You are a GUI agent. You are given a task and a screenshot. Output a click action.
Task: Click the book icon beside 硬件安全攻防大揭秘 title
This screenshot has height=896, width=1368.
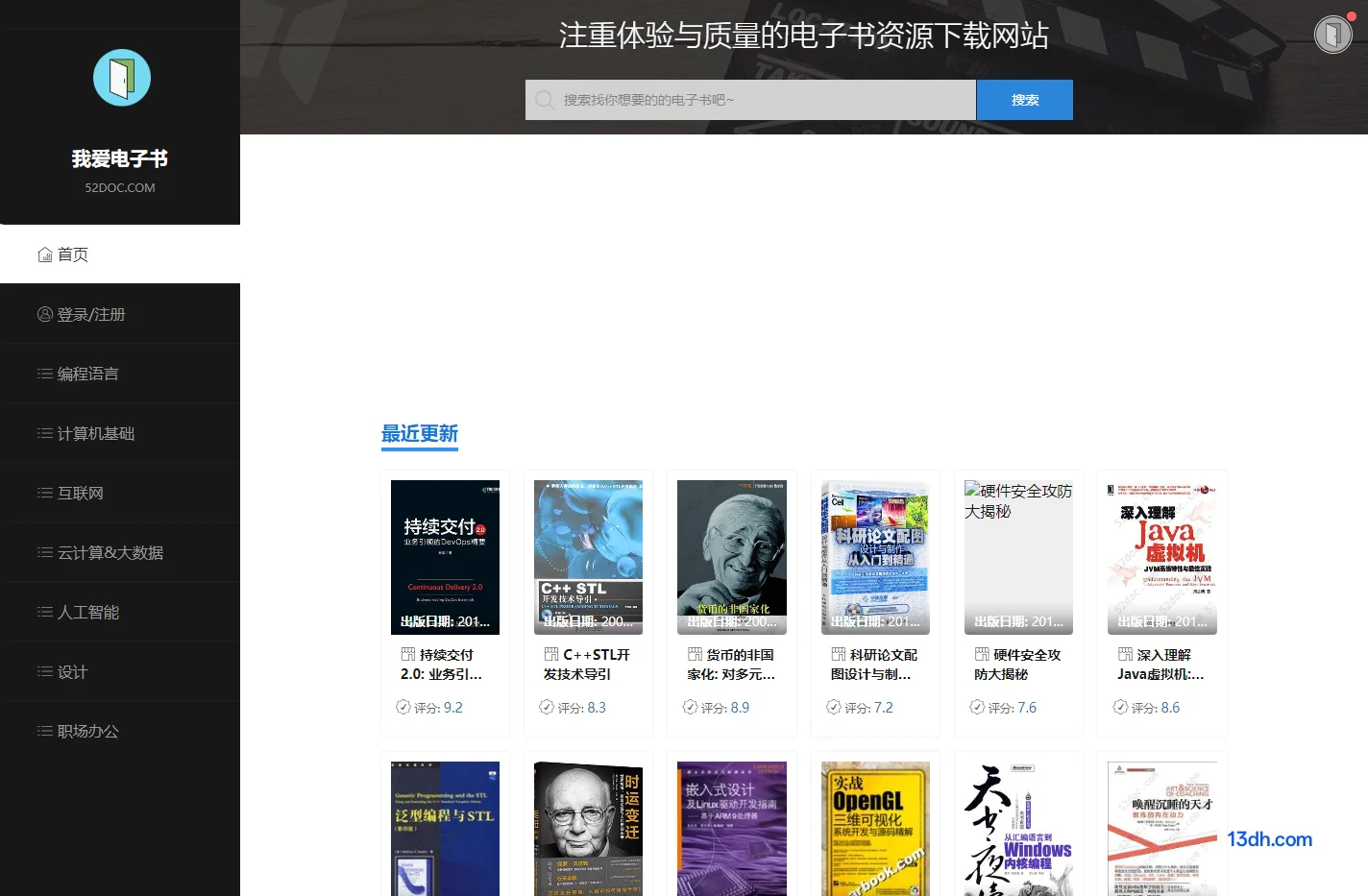pyautogui.click(x=982, y=654)
